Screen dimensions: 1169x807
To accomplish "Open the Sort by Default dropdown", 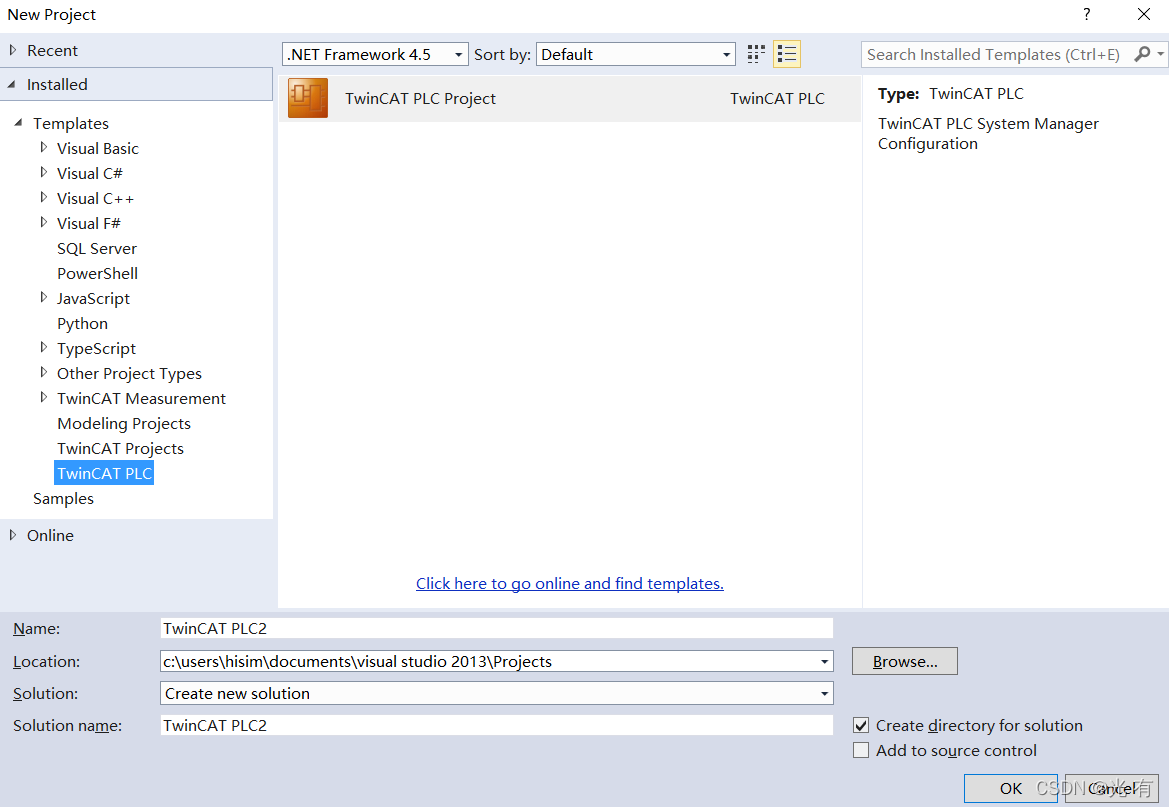I will click(x=635, y=54).
